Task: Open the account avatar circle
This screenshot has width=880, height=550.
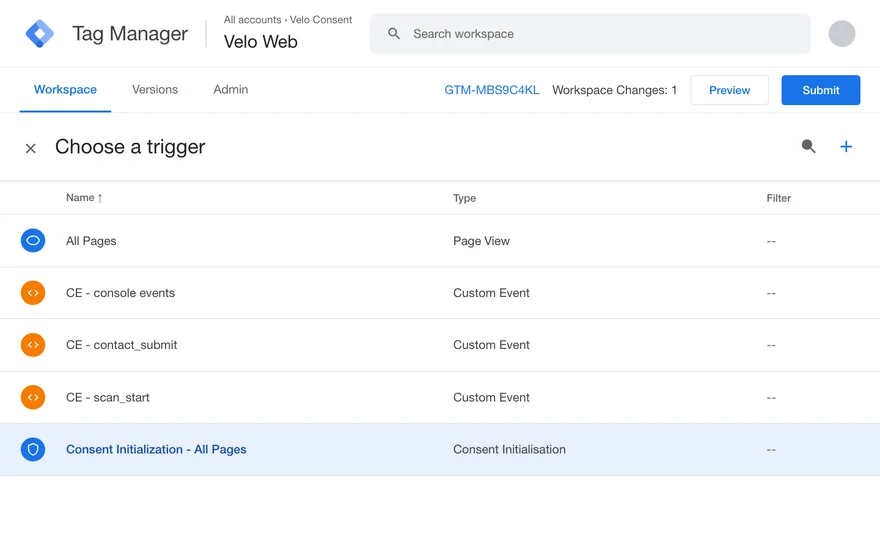Action: point(842,34)
